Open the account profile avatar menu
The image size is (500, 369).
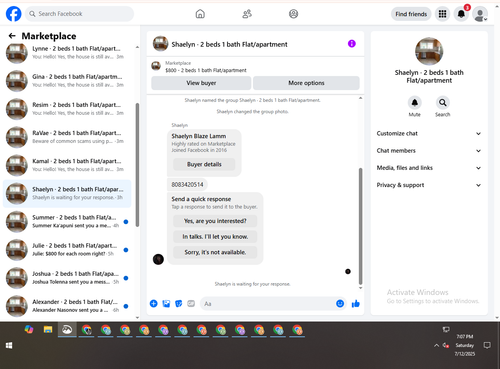[480, 14]
